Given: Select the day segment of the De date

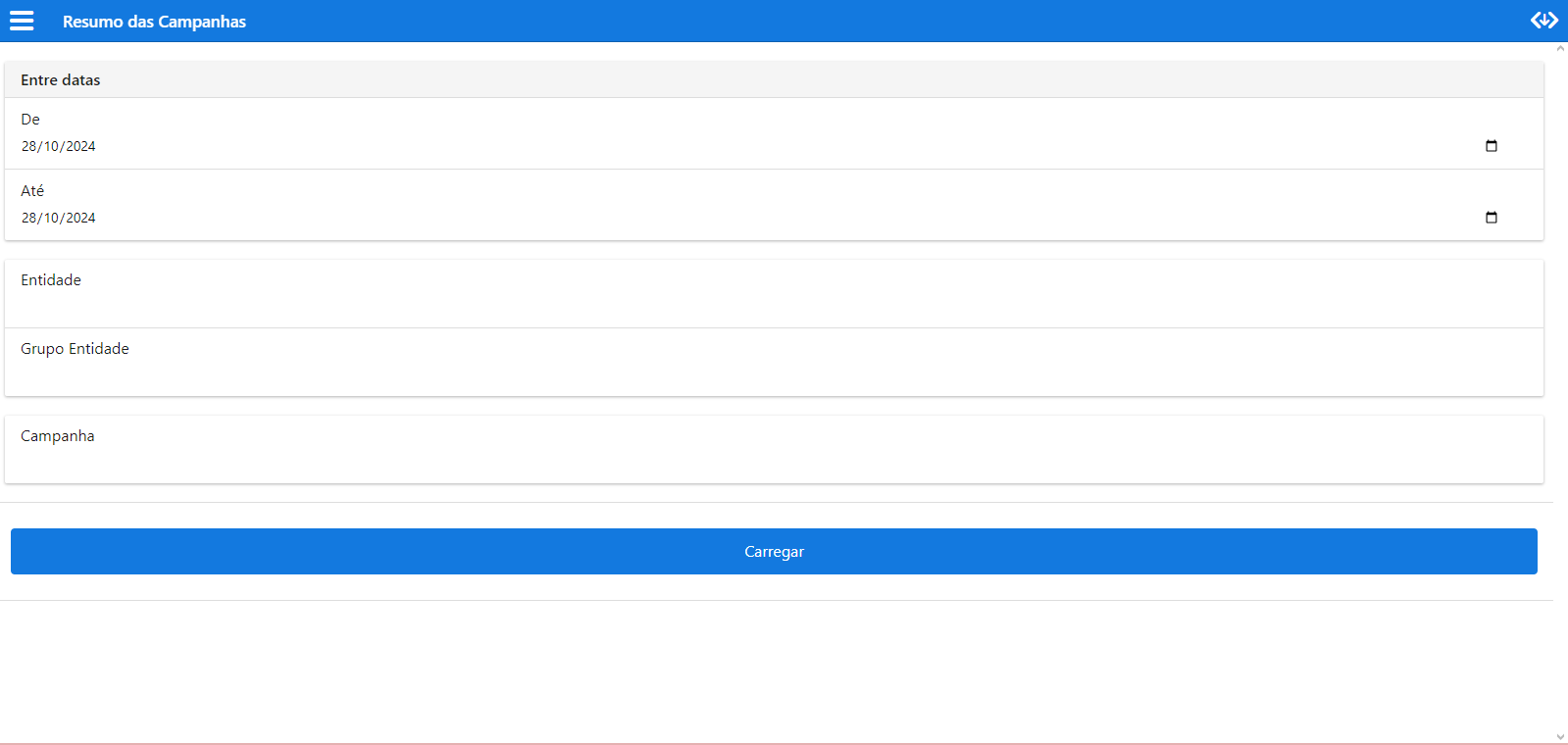Looking at the screenshot, I should [29, 147].
